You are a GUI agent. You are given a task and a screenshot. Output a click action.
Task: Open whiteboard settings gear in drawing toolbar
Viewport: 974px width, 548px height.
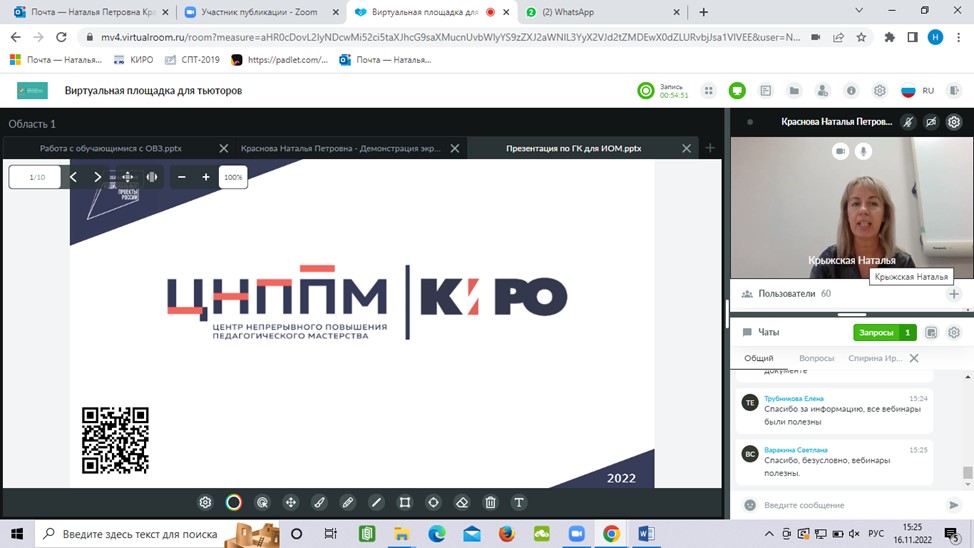tap(205, 503)
